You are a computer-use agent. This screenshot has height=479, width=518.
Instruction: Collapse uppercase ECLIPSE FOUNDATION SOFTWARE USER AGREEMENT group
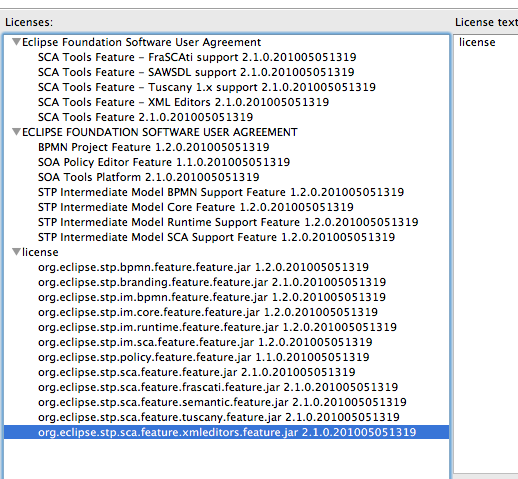coord(16,132)
